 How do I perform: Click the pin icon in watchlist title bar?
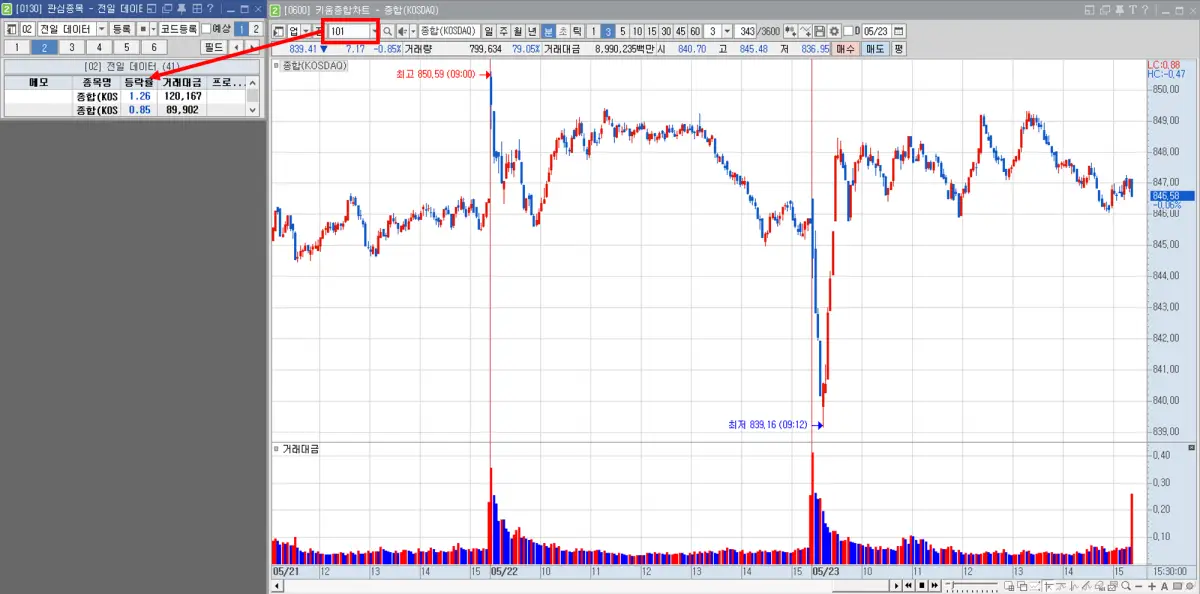[181, 9]
